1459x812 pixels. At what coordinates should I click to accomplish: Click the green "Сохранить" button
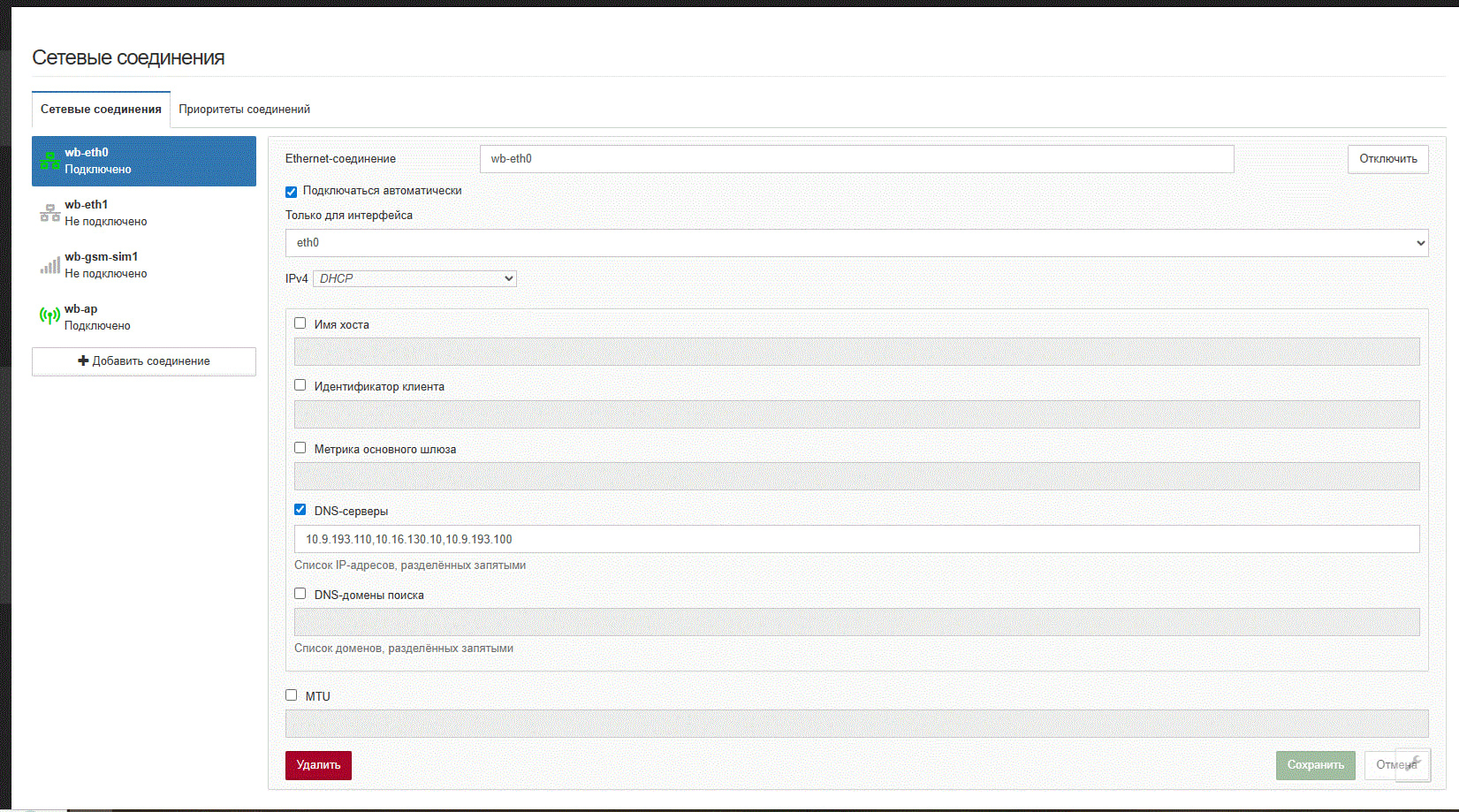1315,765
